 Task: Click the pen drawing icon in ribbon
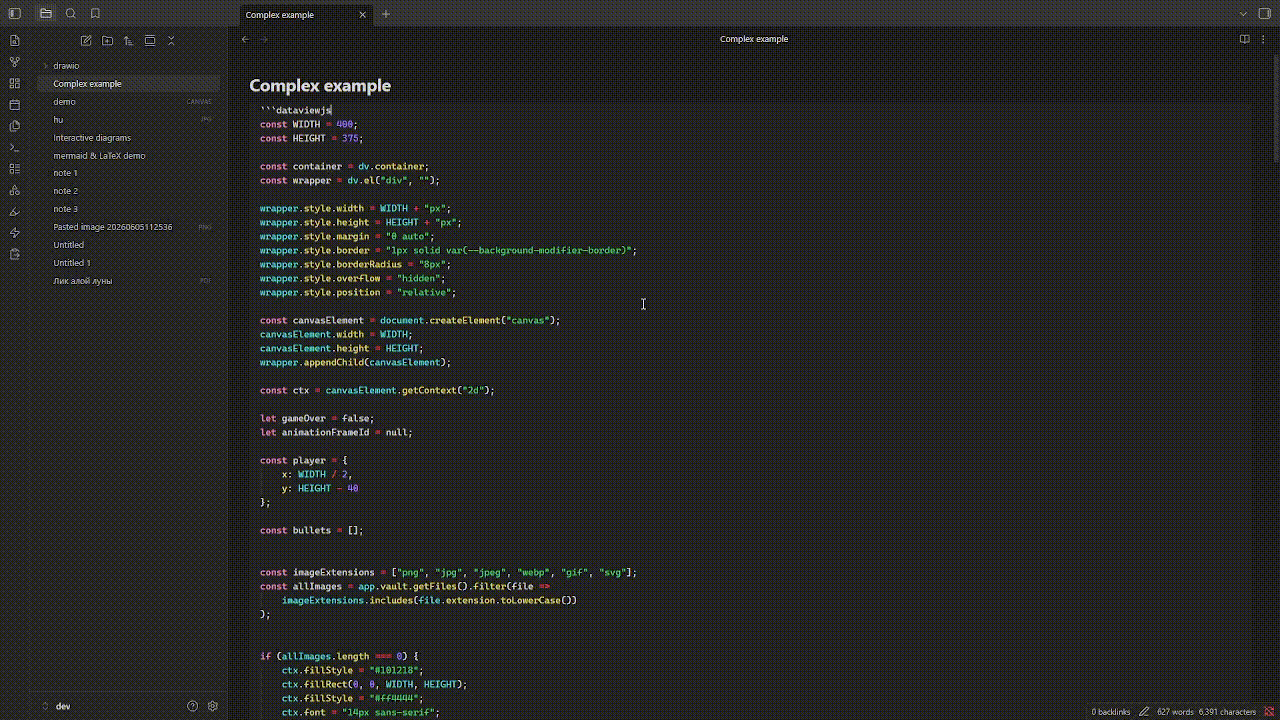click(14, 212)
